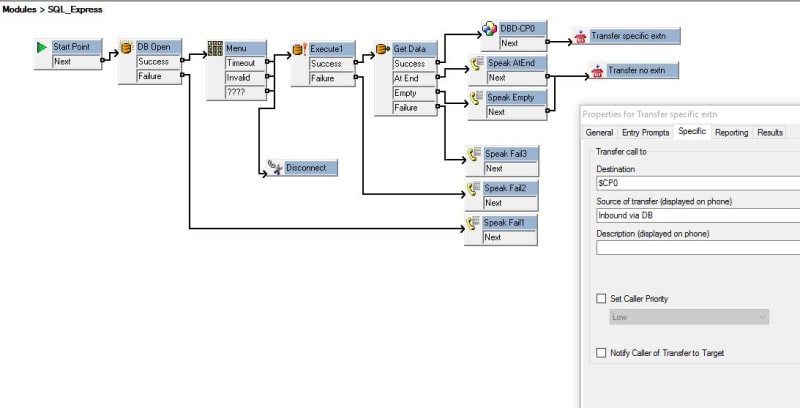The height and width of the screenshot is (408, 800).
Task: Click the Next result under Start Point
Action: pos(76,62)
